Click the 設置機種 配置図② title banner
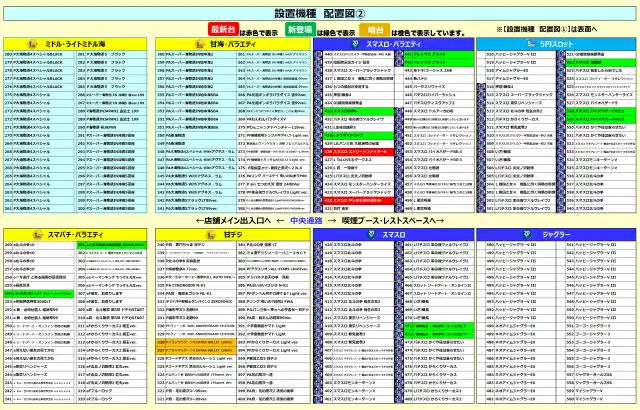The height and width of the screenshot is (410, 640). pyautogui.click(x=320, y=13)
